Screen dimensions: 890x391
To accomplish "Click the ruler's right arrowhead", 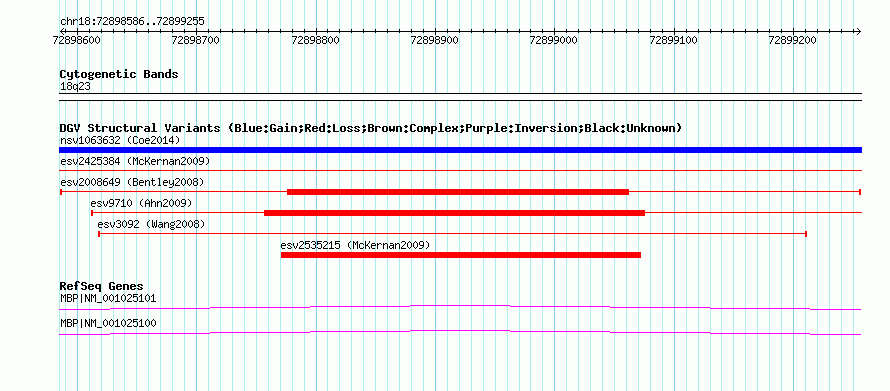I will click(x=859, y=31).
